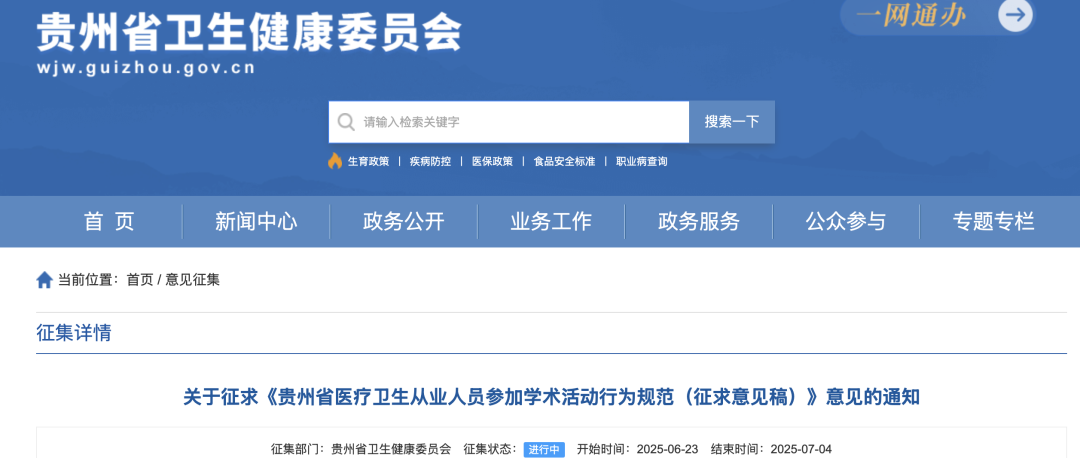Click the 首页 breadcrumb link
This screenshot has width=1080, height=458.
(x=140, y=280)
